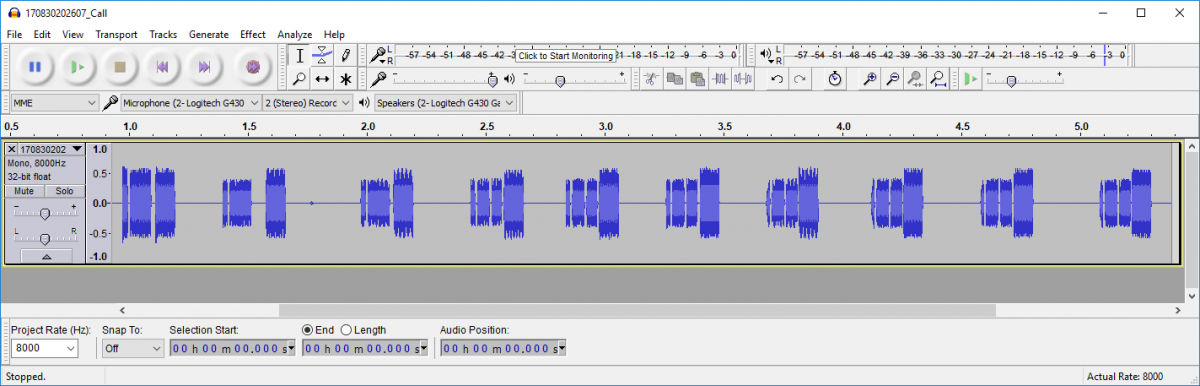
Task: Select the End radio button
Action: (x=307, y=330)
